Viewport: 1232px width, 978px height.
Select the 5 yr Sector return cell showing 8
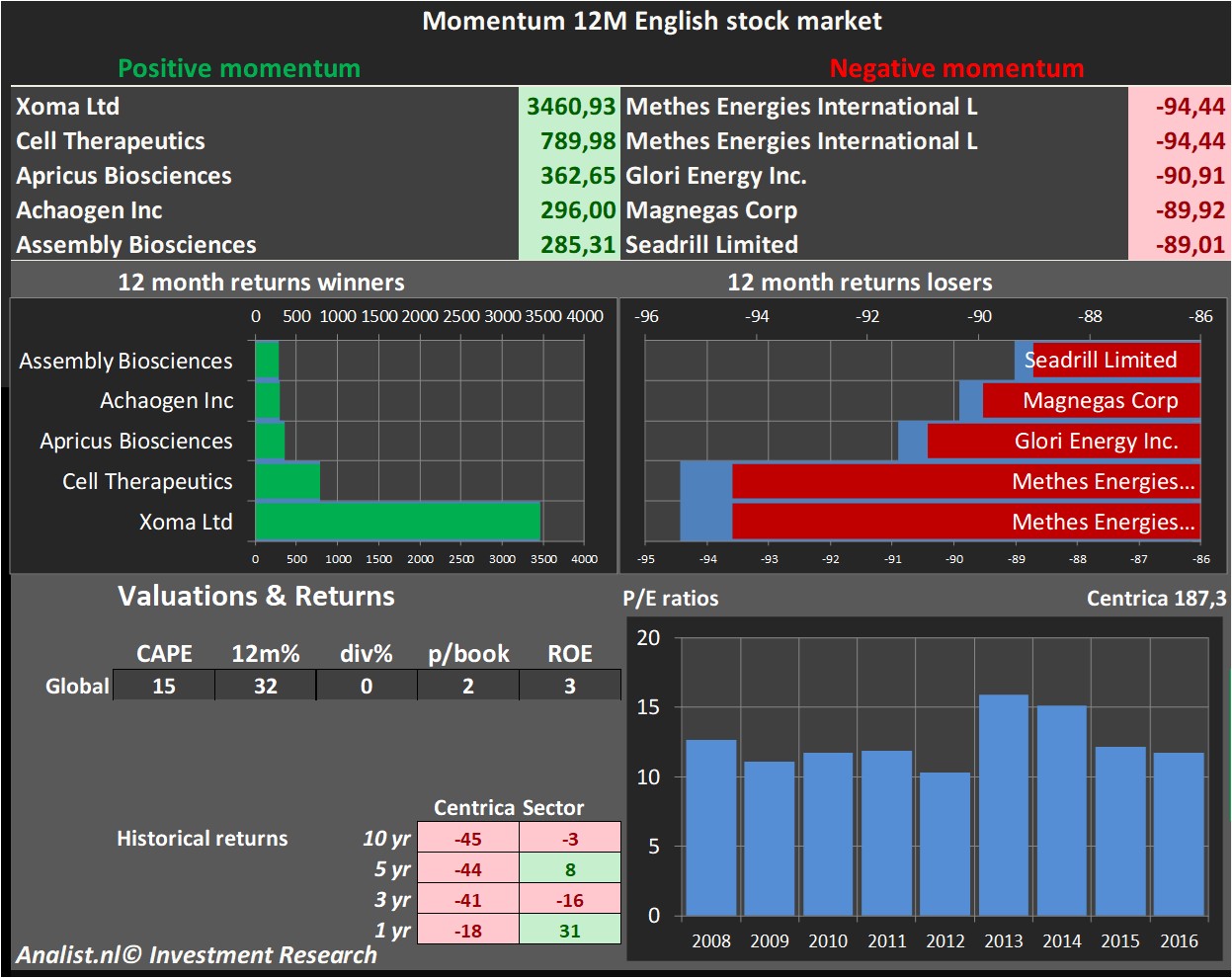[570, 869]
